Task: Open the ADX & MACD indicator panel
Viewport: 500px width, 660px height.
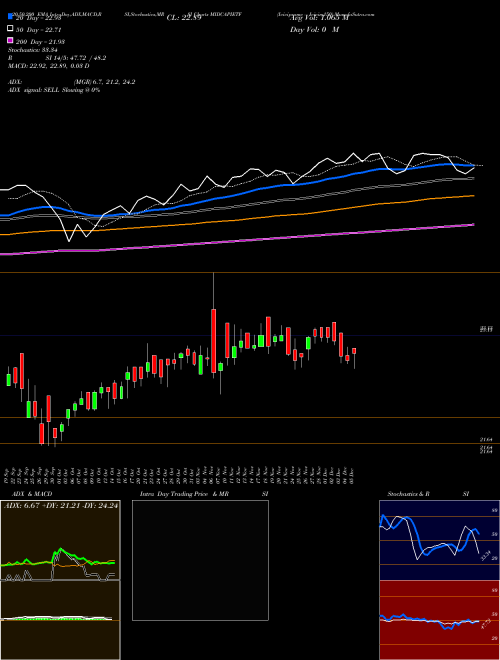Action: [x=60, y=580]
